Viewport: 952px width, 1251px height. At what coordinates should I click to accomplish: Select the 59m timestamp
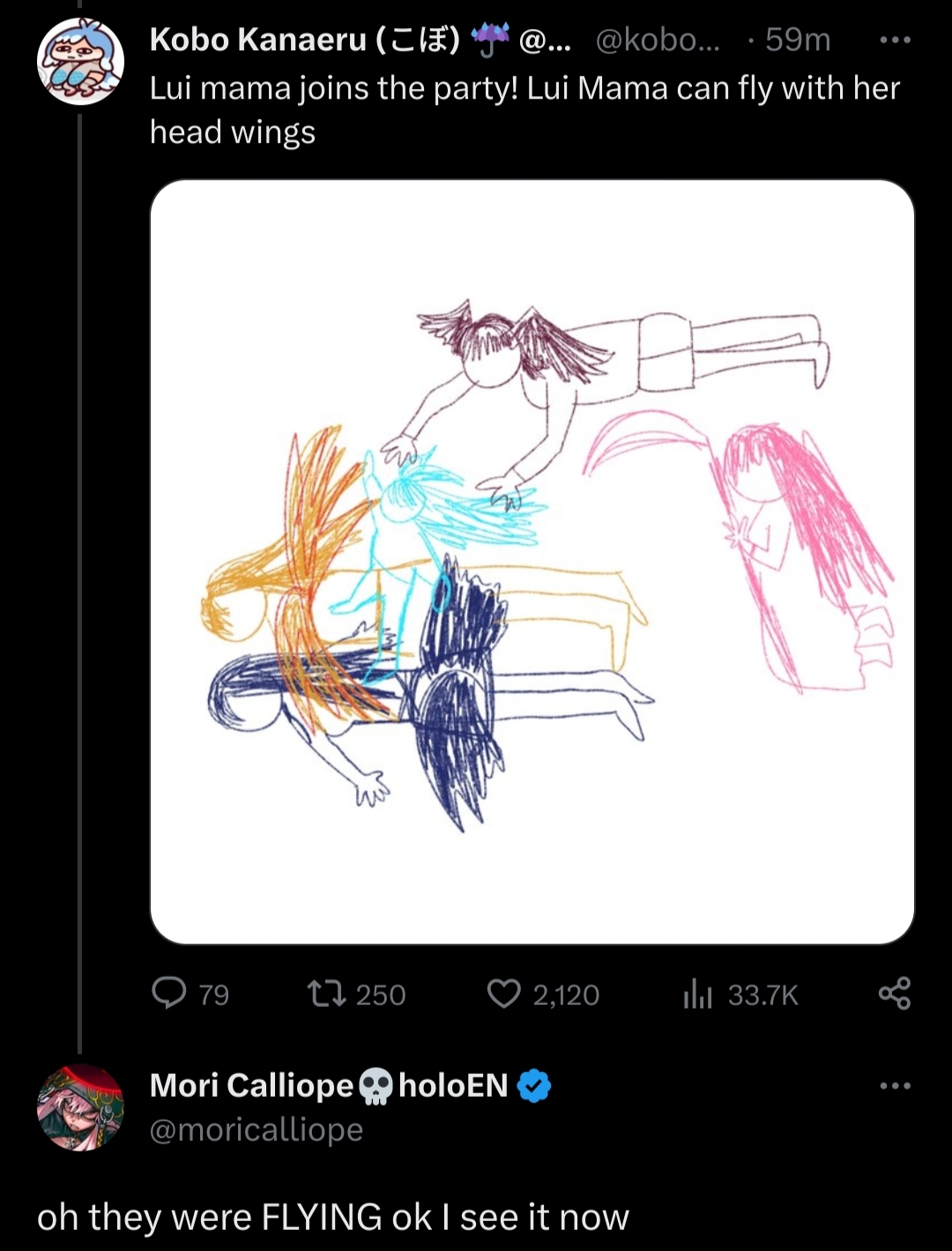[x=798, y=40]
